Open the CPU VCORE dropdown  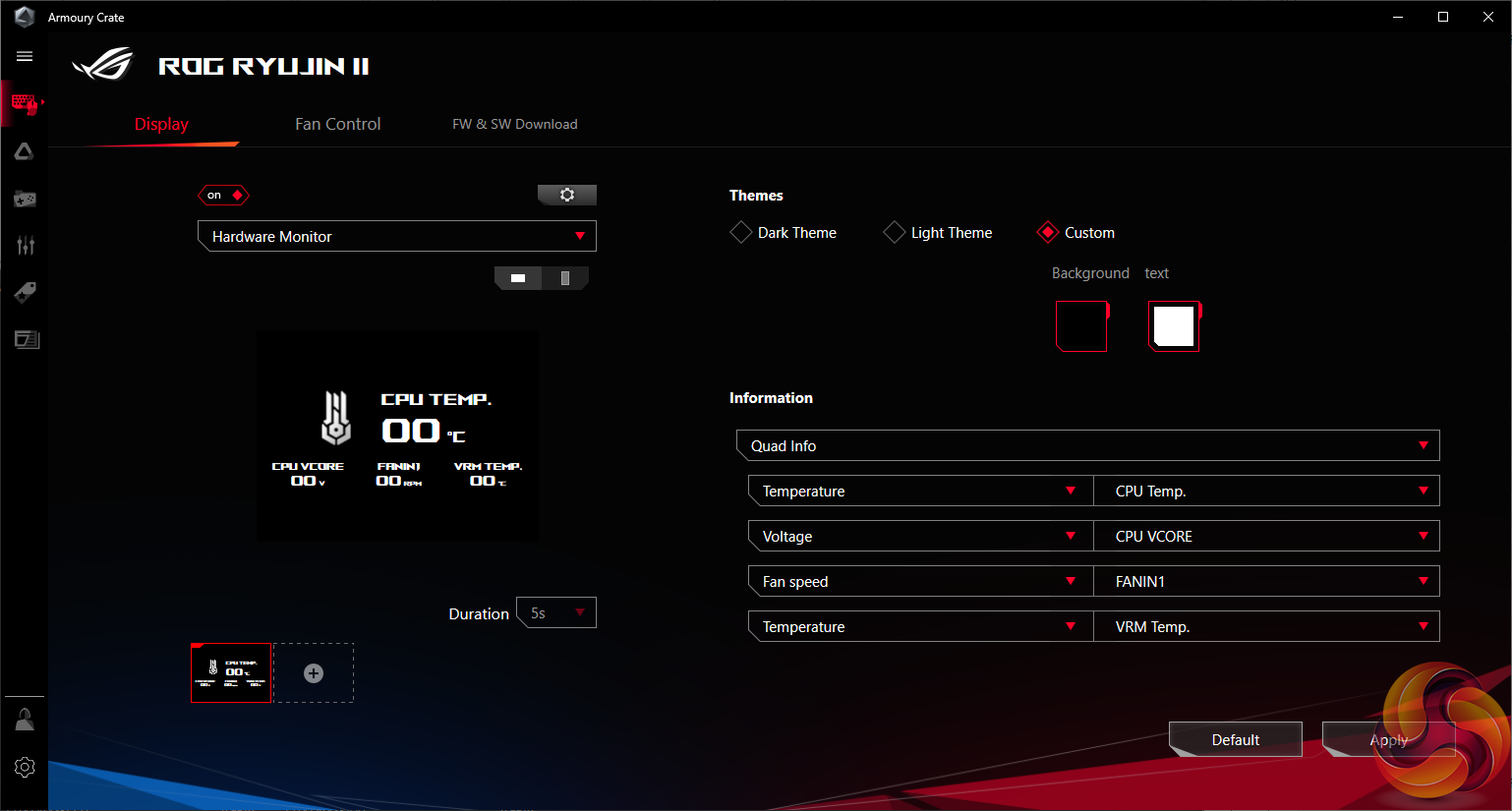click(1266, 536)
